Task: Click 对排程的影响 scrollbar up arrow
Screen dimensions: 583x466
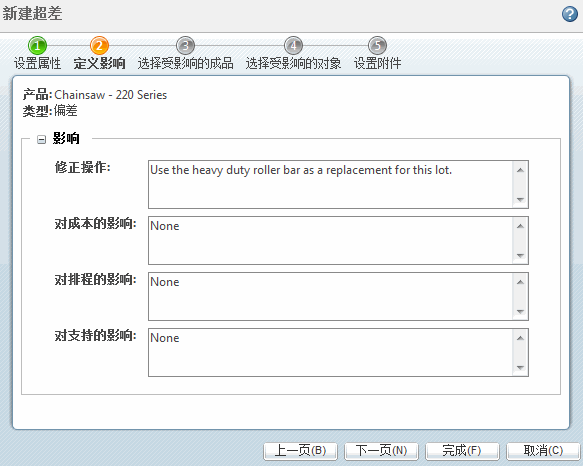Action: (520, 282)
